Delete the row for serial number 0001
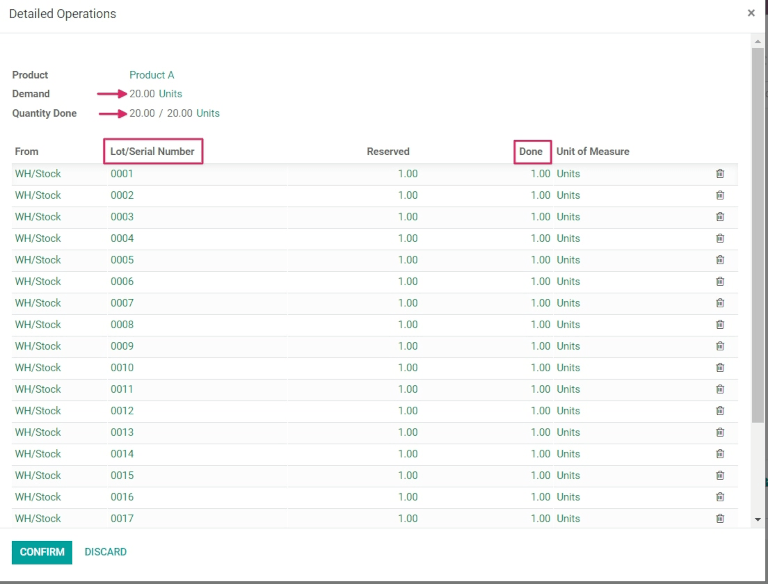This screenshot has height=584, width=768. pos(719,174)
